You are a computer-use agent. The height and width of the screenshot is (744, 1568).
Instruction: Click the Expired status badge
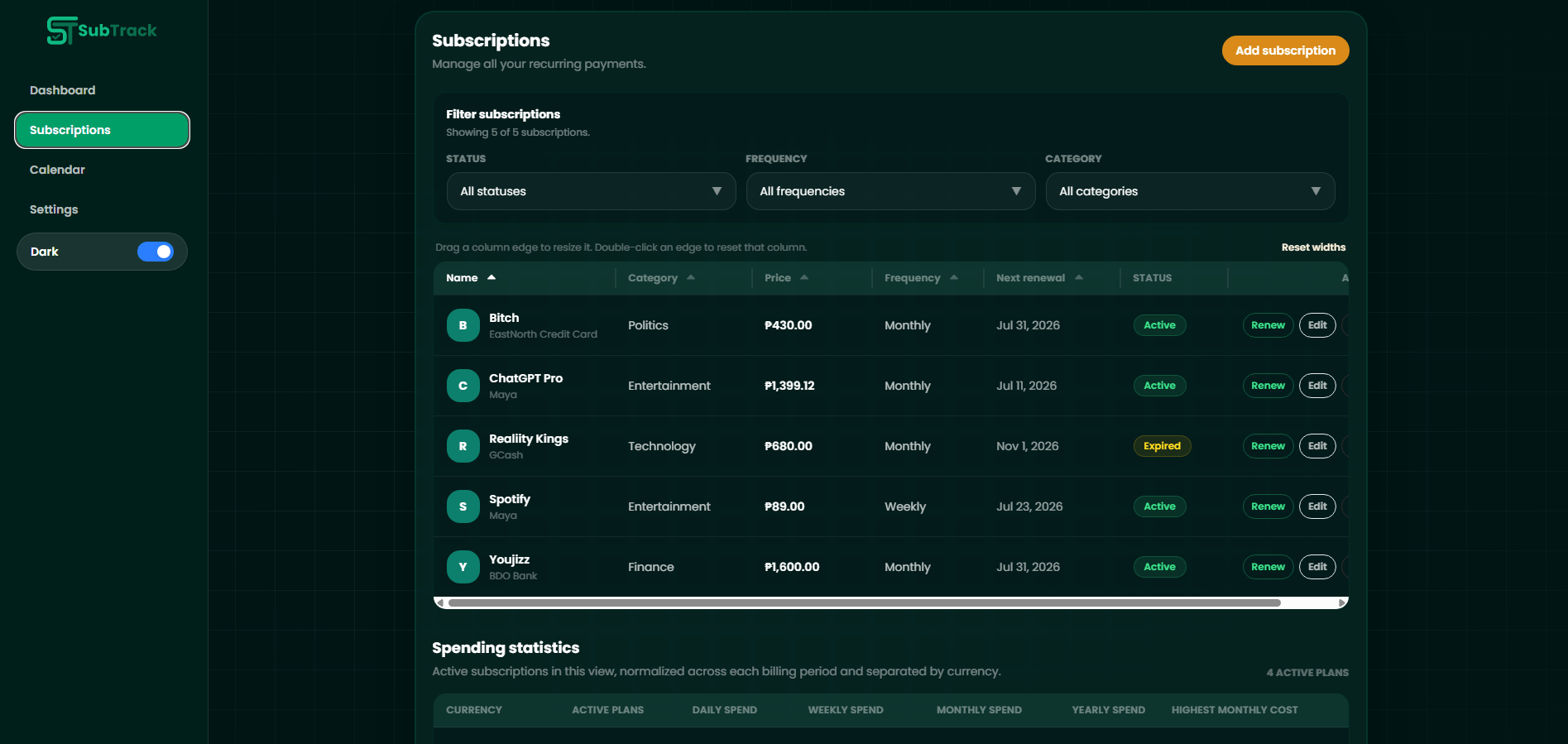[1162, 446]
